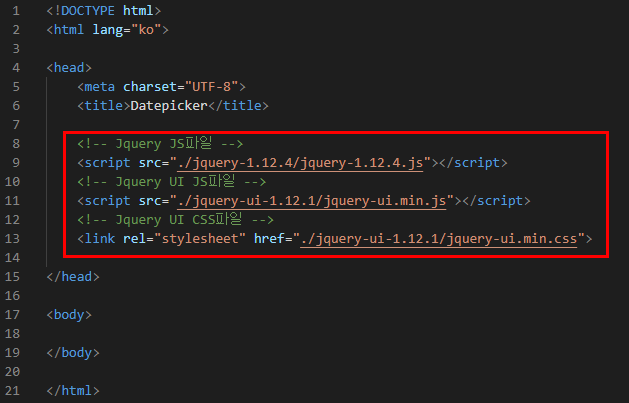Select line number 1 in the gutter
Viewport: 629px width, 403px height.
click(16, 11)
